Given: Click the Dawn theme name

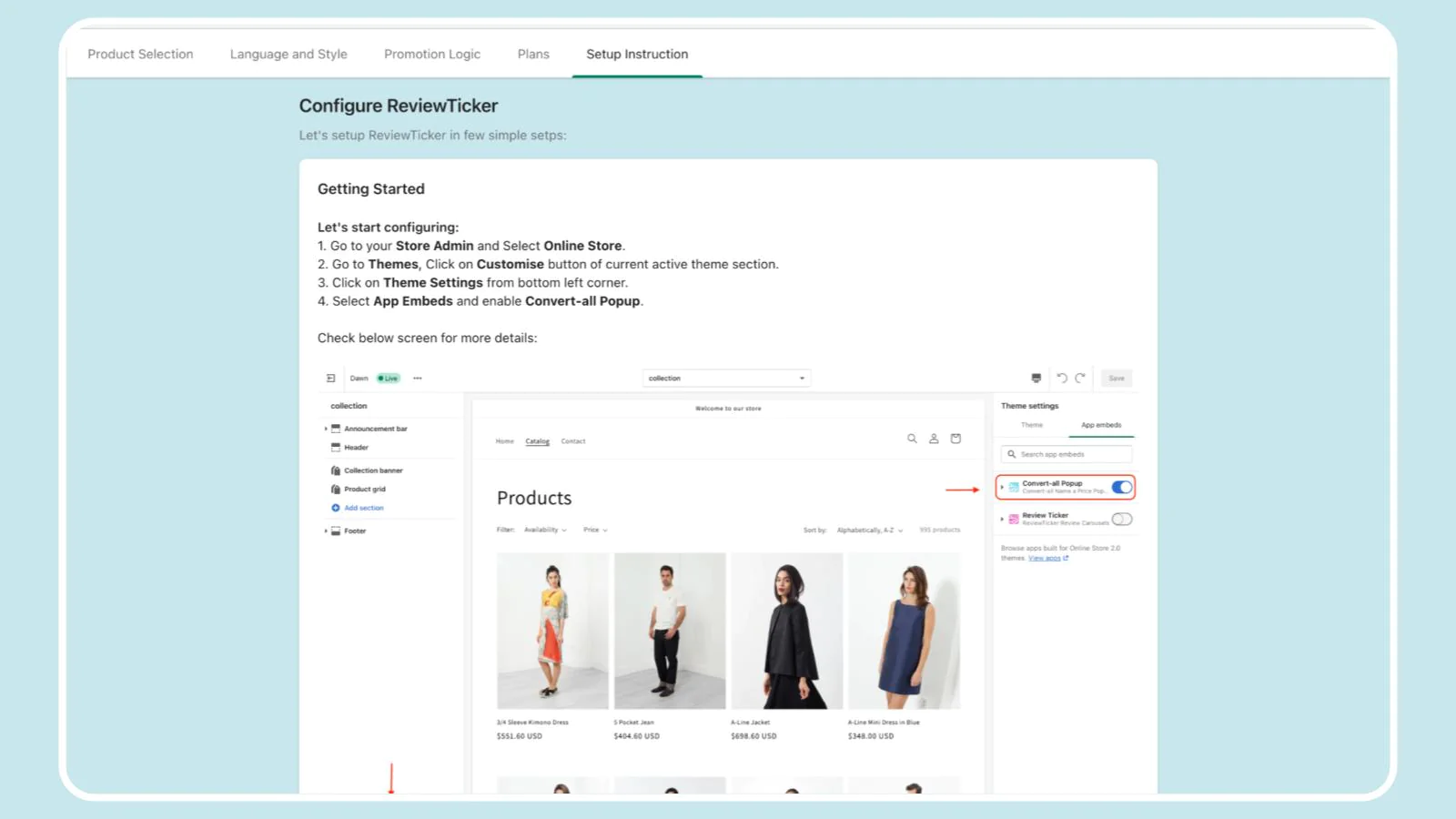Looking at the screenshot, I should (359, 379).
